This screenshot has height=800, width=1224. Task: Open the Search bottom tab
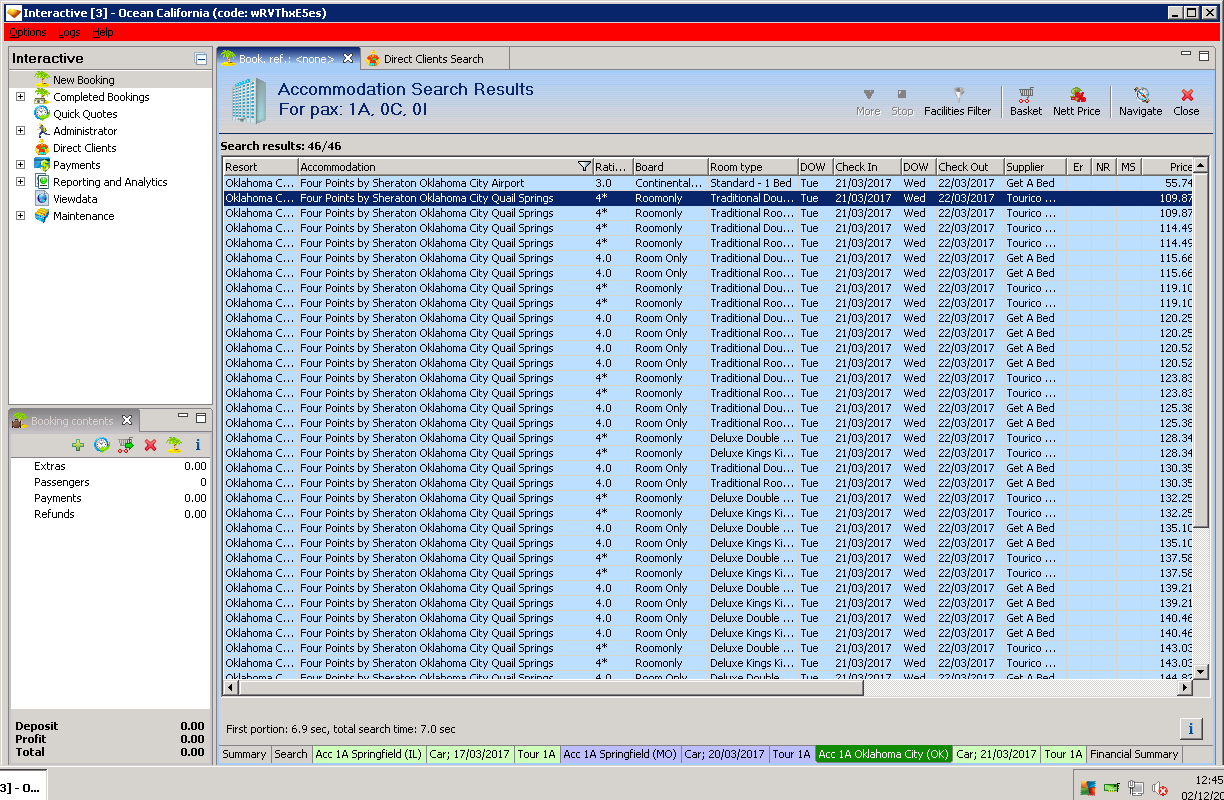click(291, 754)
